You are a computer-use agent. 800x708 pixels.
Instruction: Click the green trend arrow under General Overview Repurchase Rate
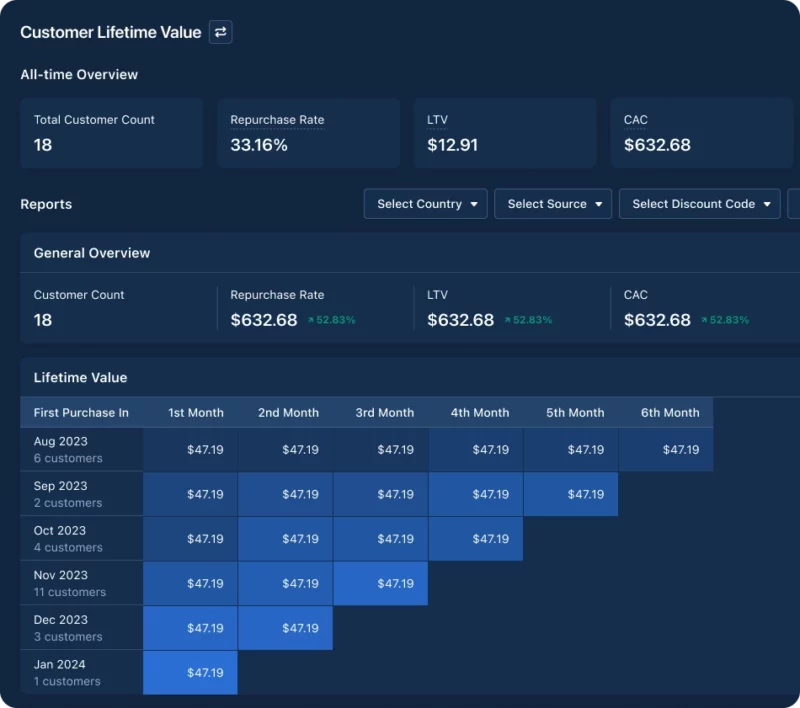[311, 320]
